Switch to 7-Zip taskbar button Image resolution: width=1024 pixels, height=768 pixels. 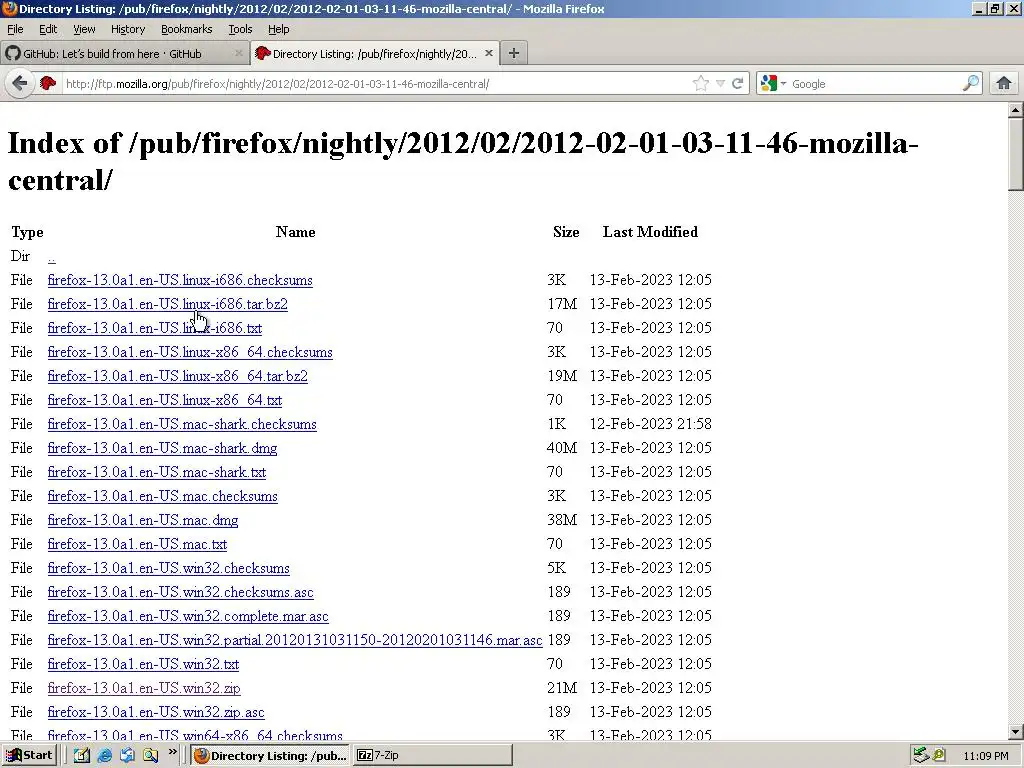pyautogui.click(x=433, y=756)
